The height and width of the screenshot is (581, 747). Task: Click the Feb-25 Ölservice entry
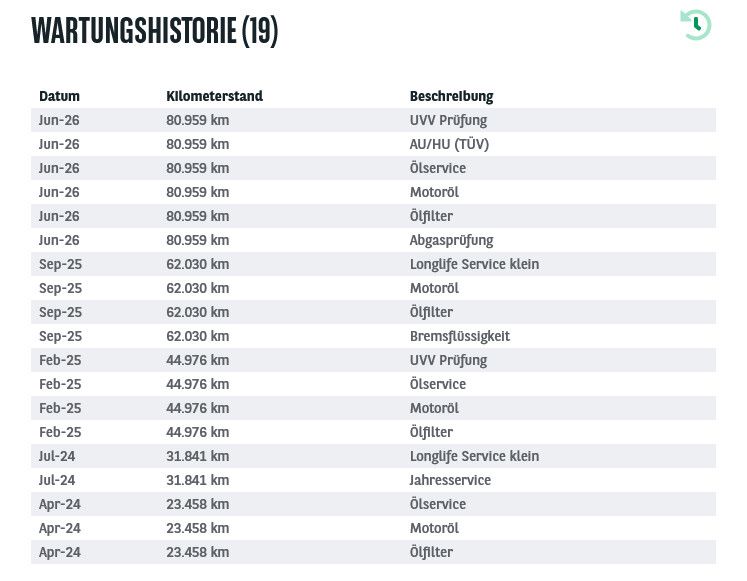[x=438, y=384]
